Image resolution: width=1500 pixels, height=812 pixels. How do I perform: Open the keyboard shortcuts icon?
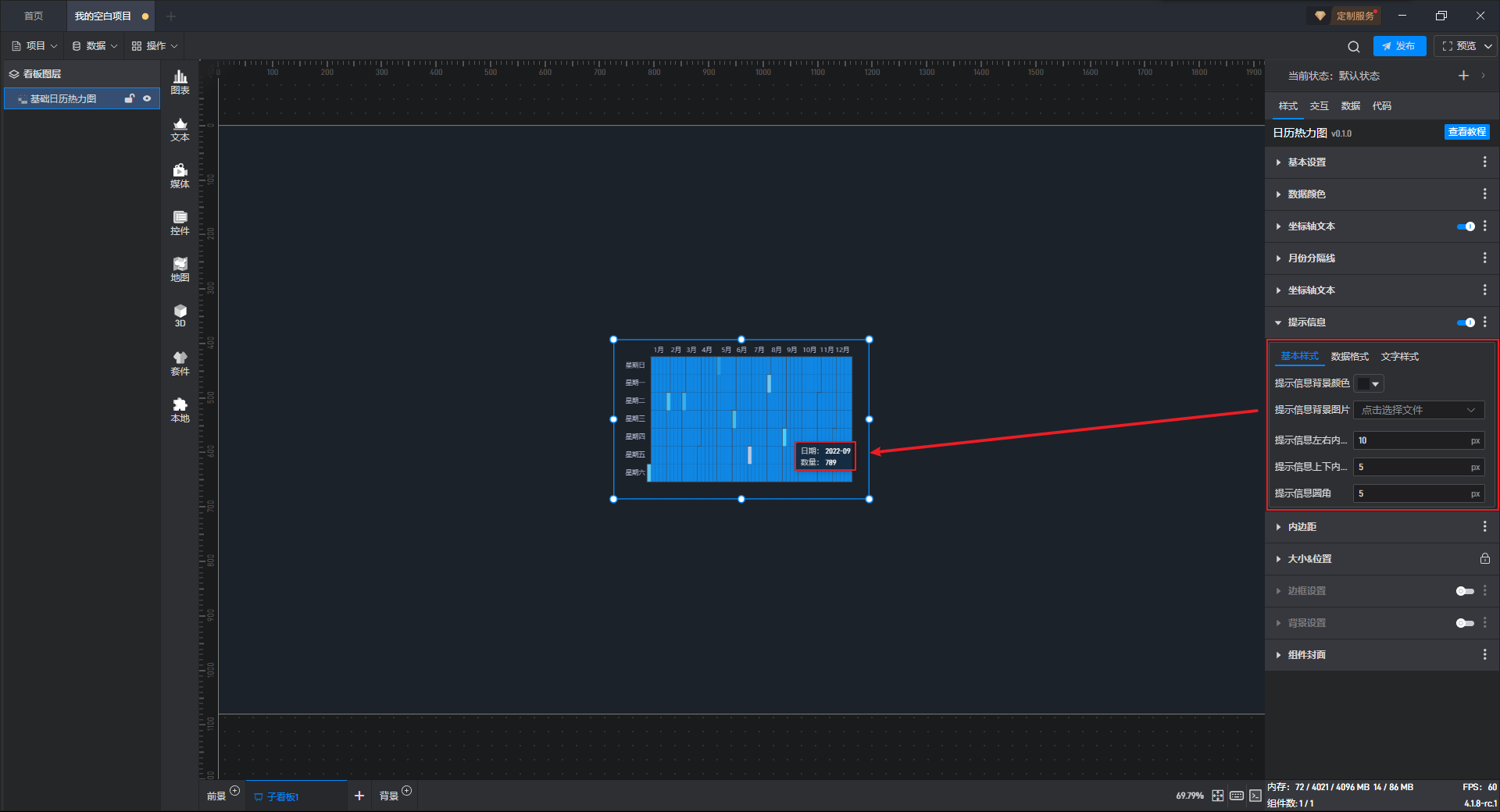(1237, 796)
